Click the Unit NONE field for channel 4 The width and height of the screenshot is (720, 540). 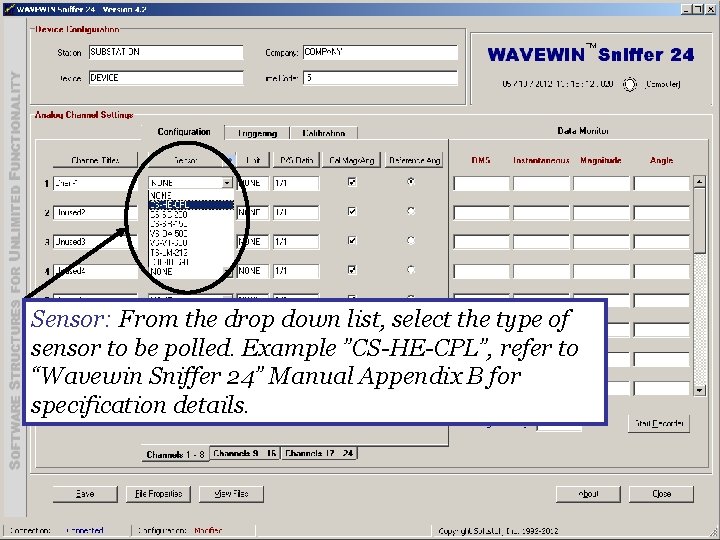coord(253,271)
